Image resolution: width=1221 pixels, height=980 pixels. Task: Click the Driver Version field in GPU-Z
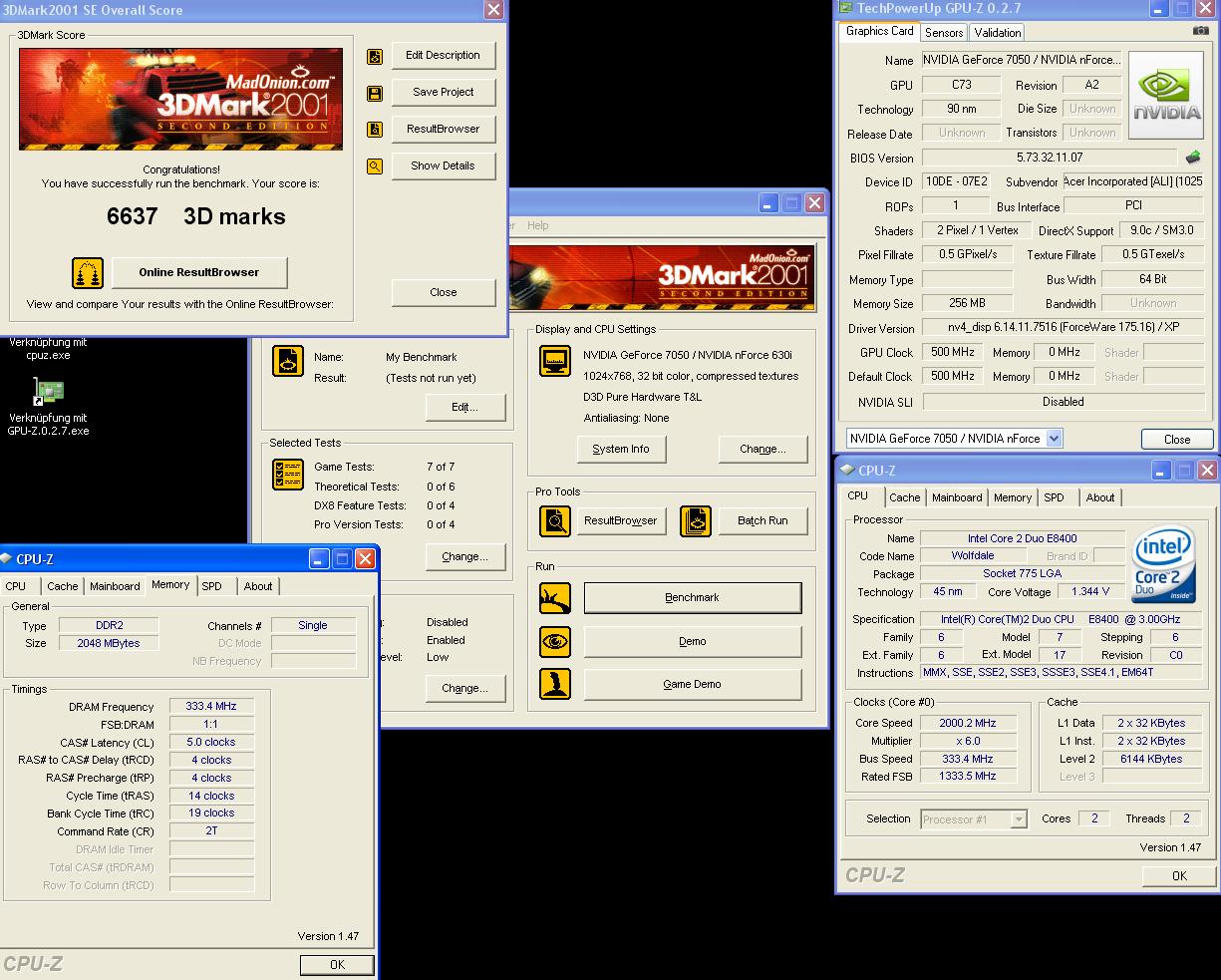pyautogui.click(x=1063, y=327)
